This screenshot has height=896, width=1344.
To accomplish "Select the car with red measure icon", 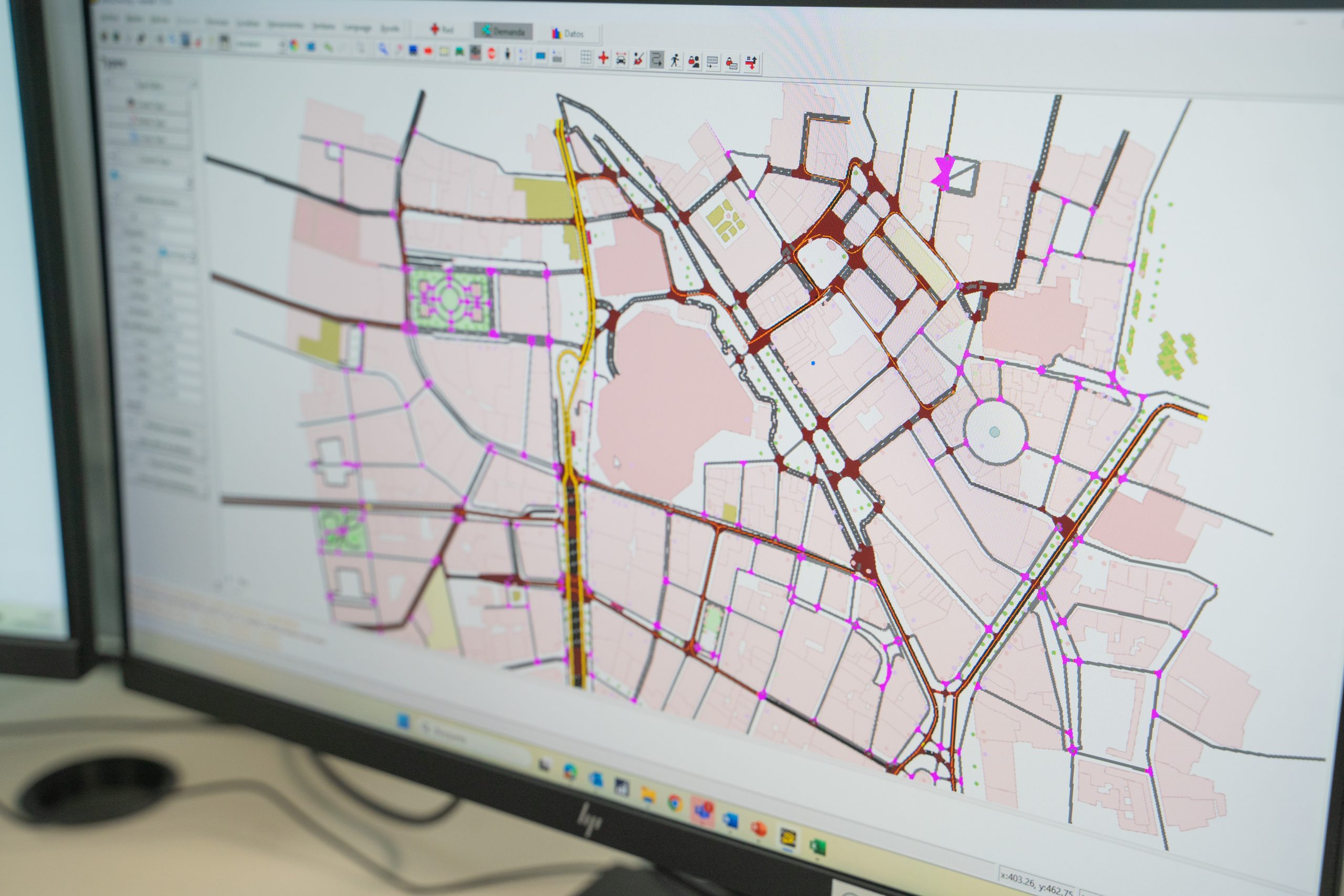I will point(621,59).
